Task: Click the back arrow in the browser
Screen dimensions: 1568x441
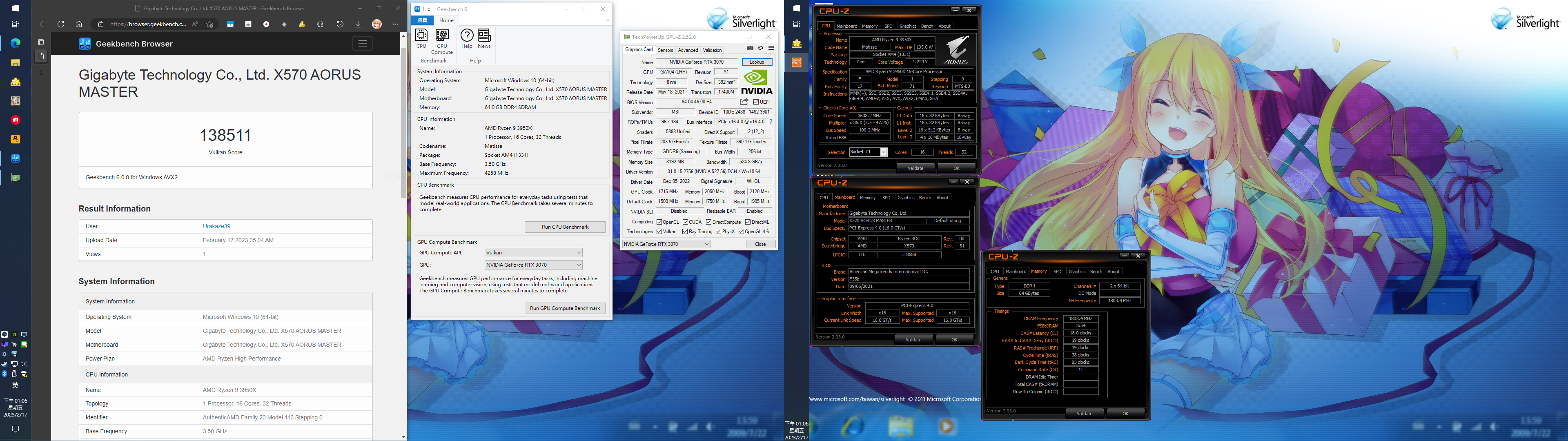Action: tap(42, 24)
